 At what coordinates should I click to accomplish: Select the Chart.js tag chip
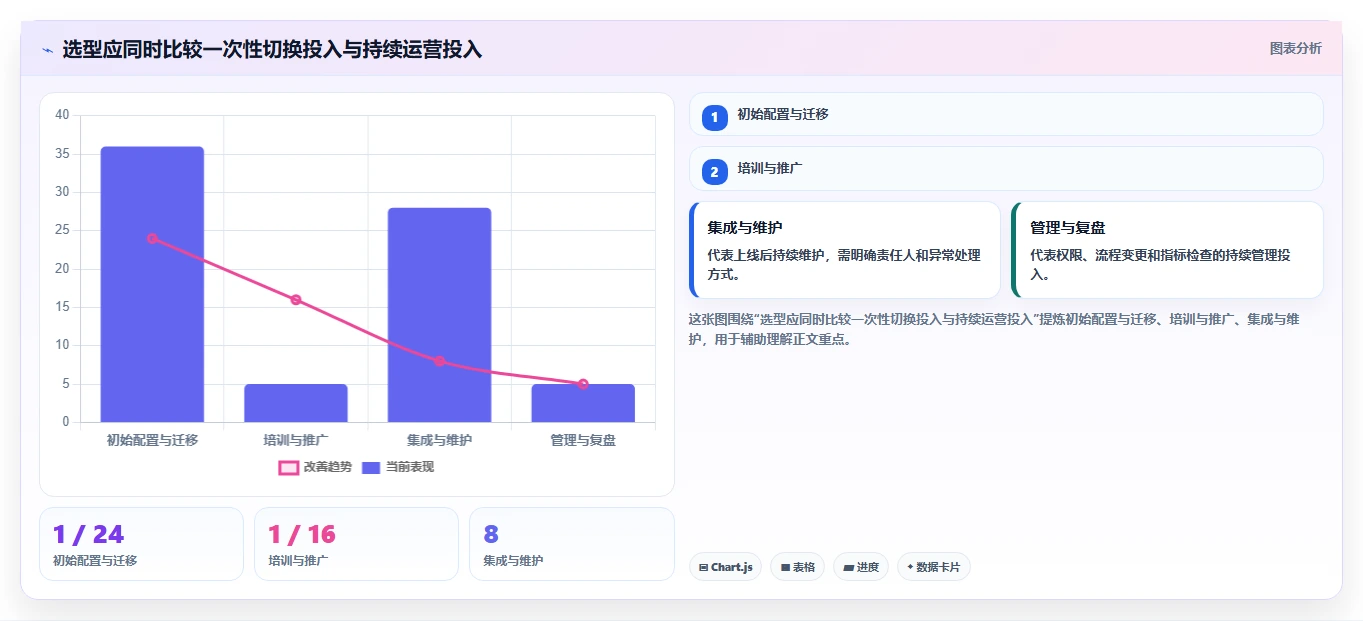[x=725, y=567]
